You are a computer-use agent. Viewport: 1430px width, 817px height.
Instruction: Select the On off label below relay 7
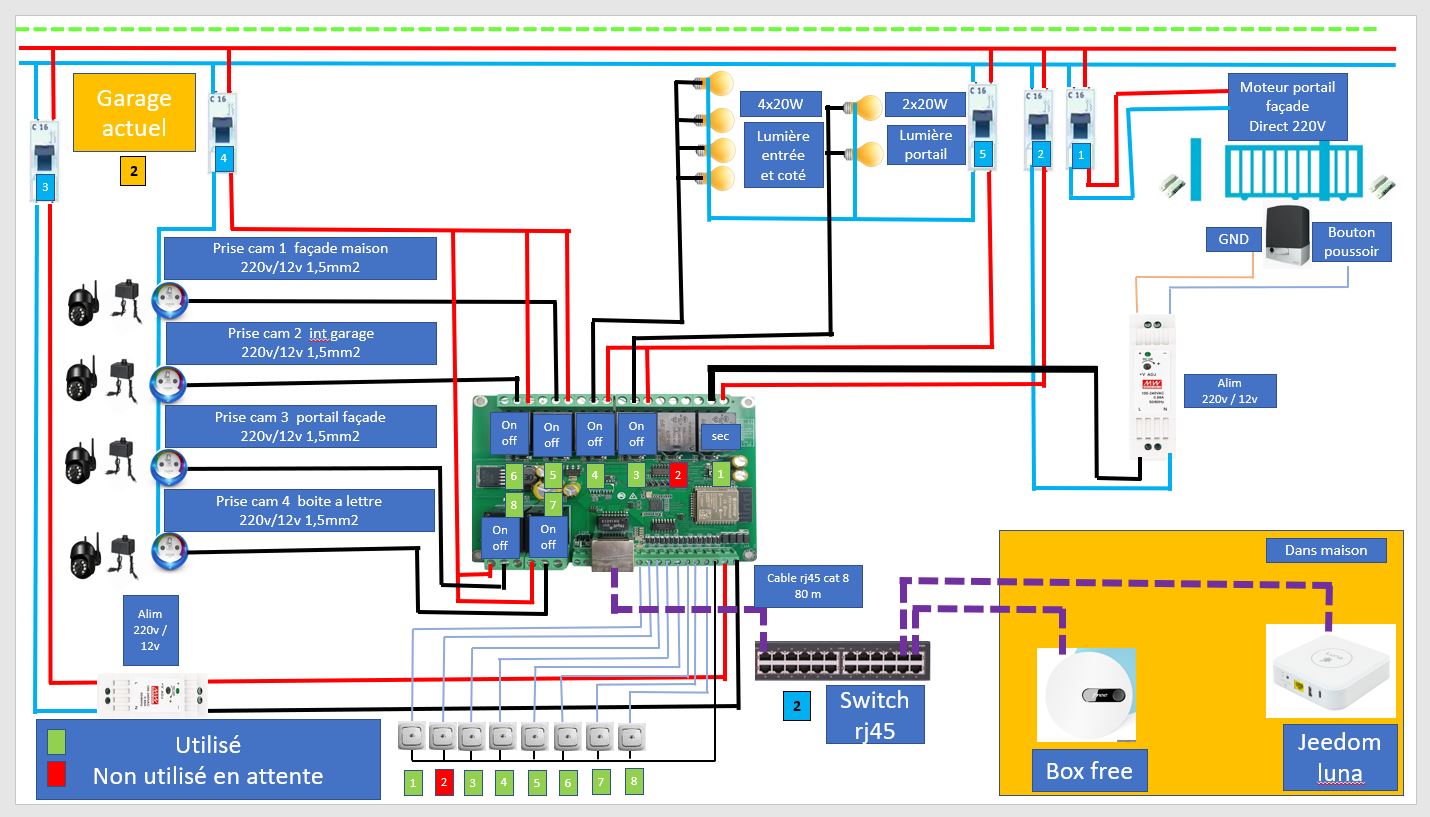click(548, 537)
